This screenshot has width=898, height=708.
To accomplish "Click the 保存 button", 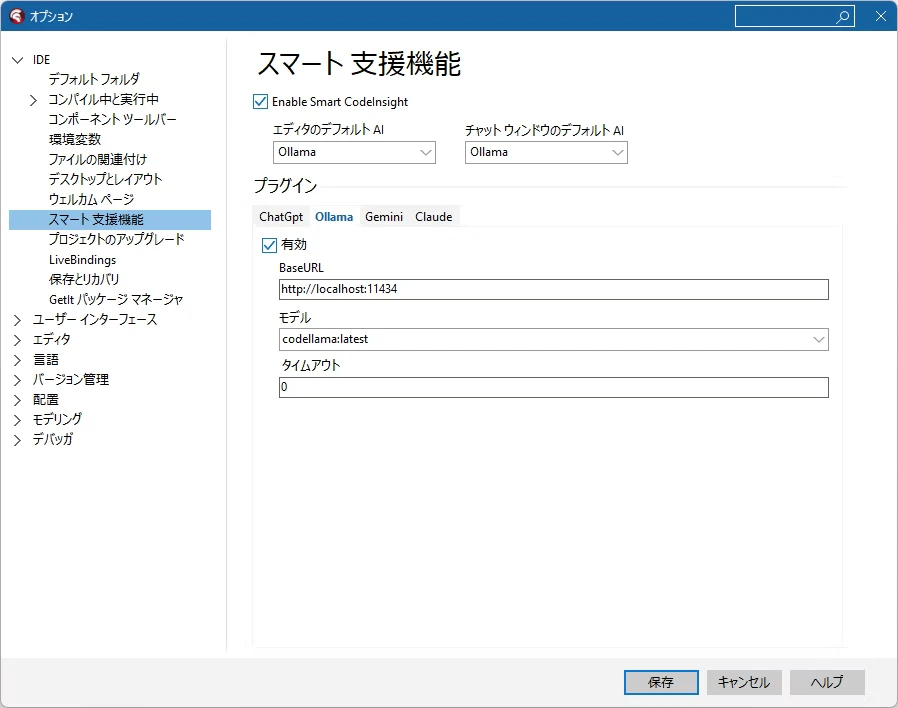I will tap(661, 682).
